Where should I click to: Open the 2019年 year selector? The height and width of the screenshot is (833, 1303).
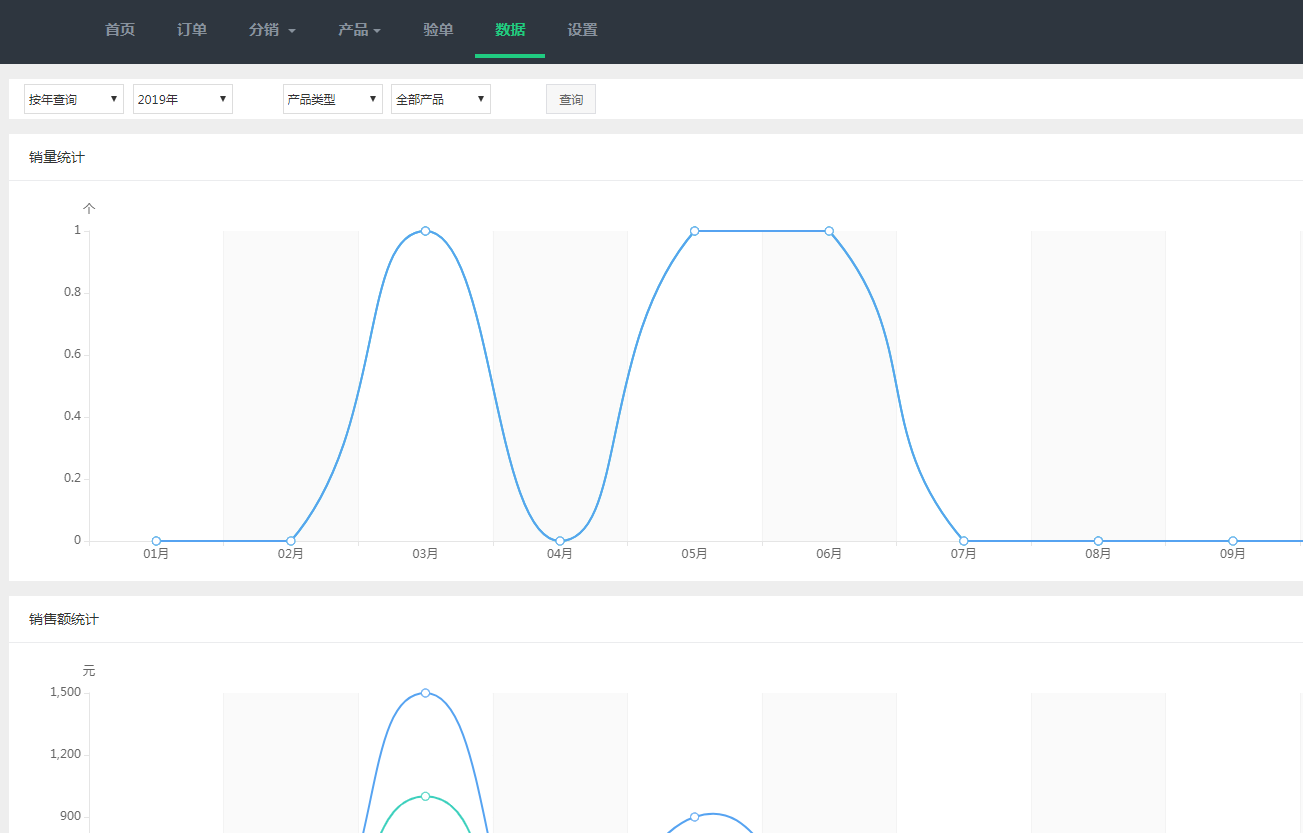(x=183, y=99)
